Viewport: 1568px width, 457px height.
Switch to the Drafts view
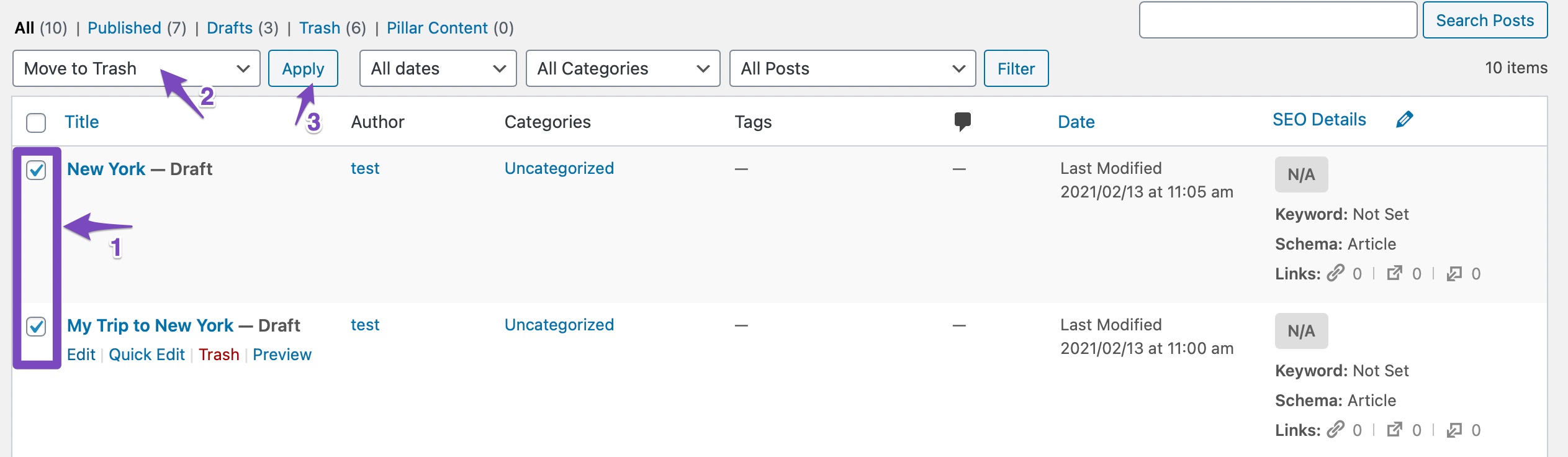pyautogui.click(x=230, y=28)
